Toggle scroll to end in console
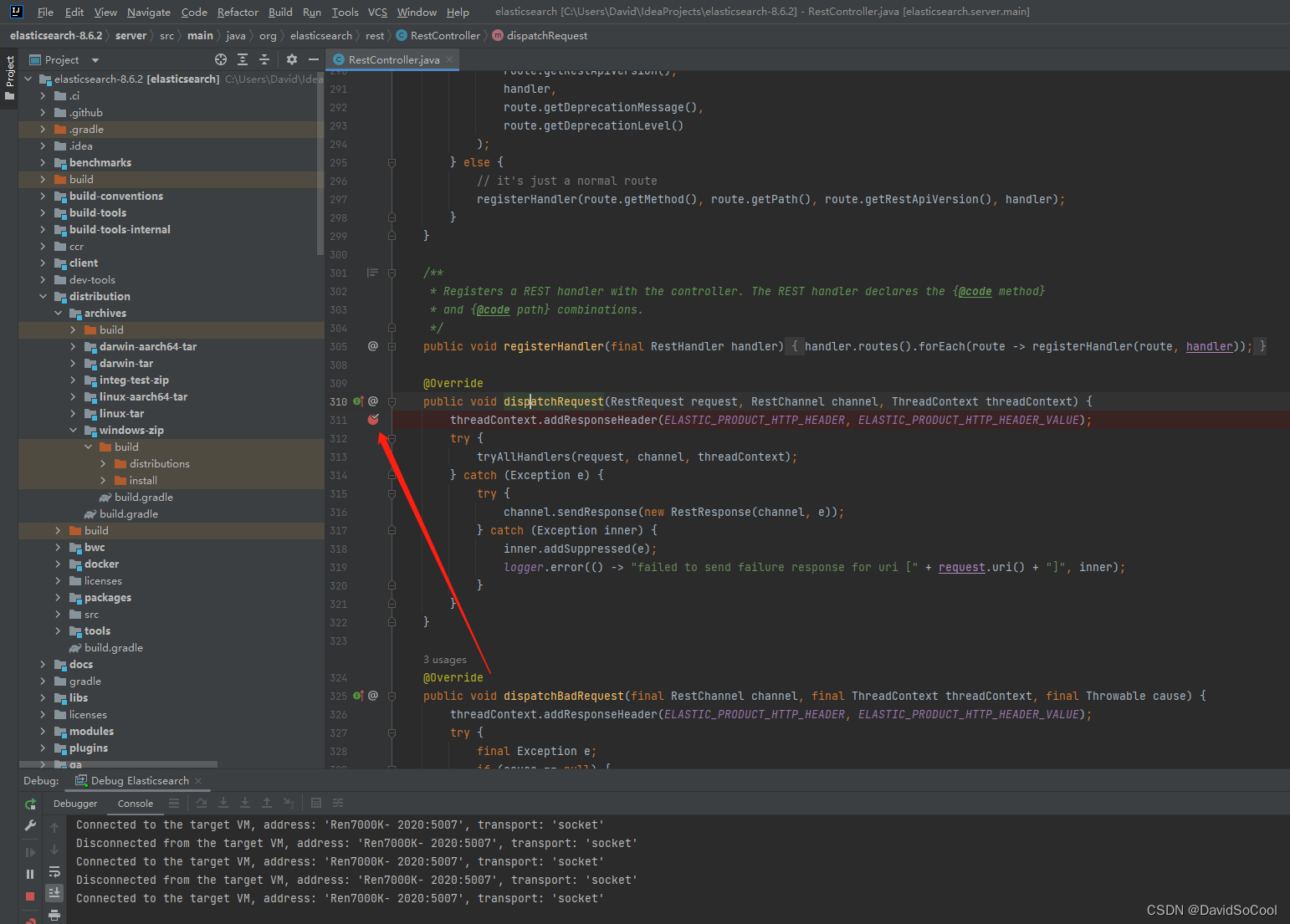 point(54,893)
